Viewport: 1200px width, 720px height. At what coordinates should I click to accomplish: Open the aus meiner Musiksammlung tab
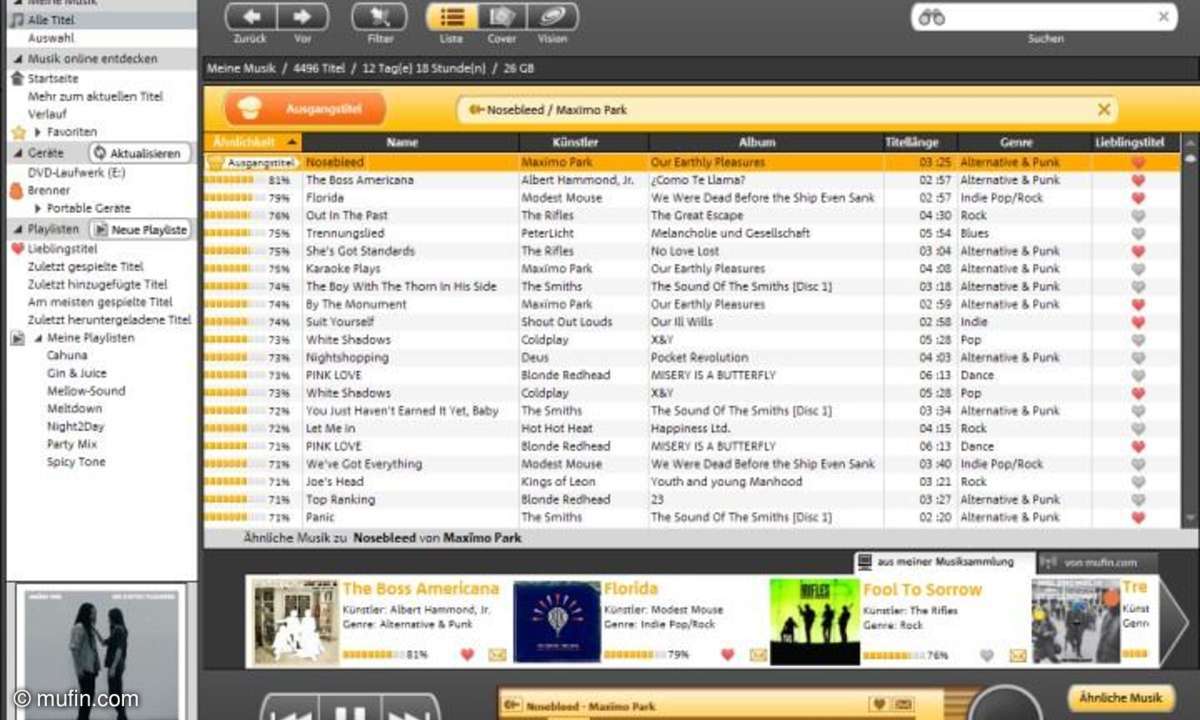tap(945, 562)
